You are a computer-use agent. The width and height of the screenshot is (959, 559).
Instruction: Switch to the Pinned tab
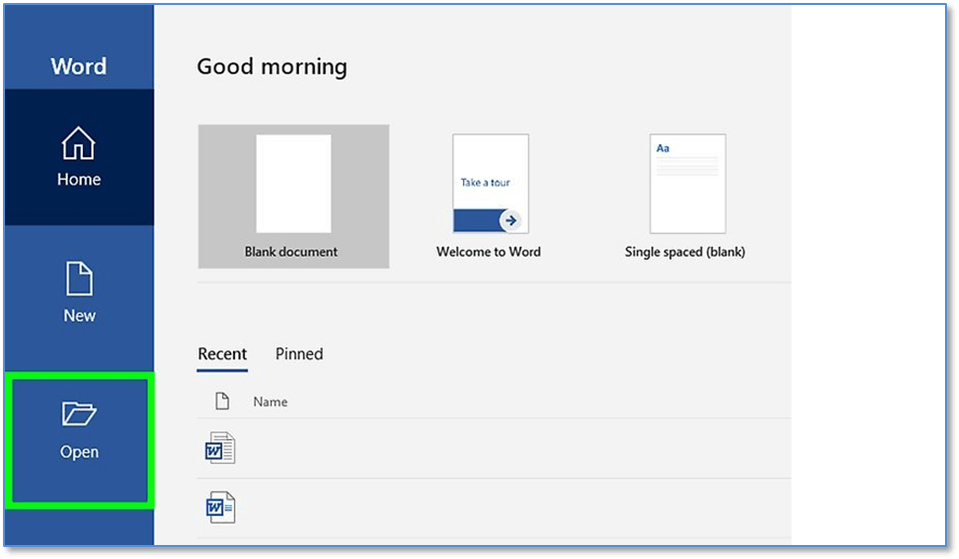[x=299, y=354]
